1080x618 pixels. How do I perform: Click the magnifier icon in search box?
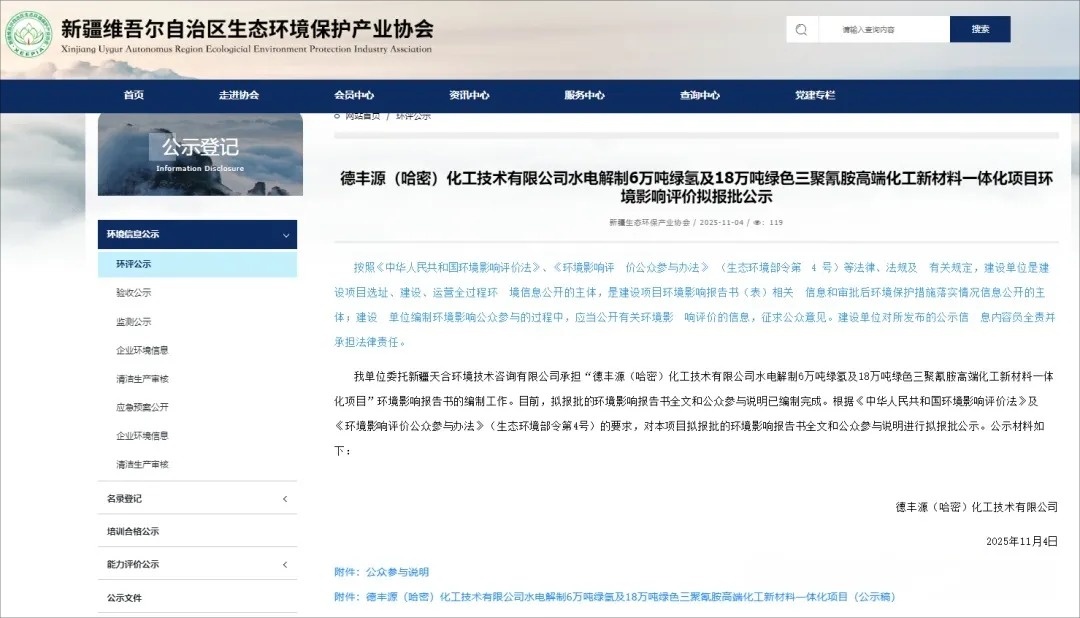(x=801, y=29)
